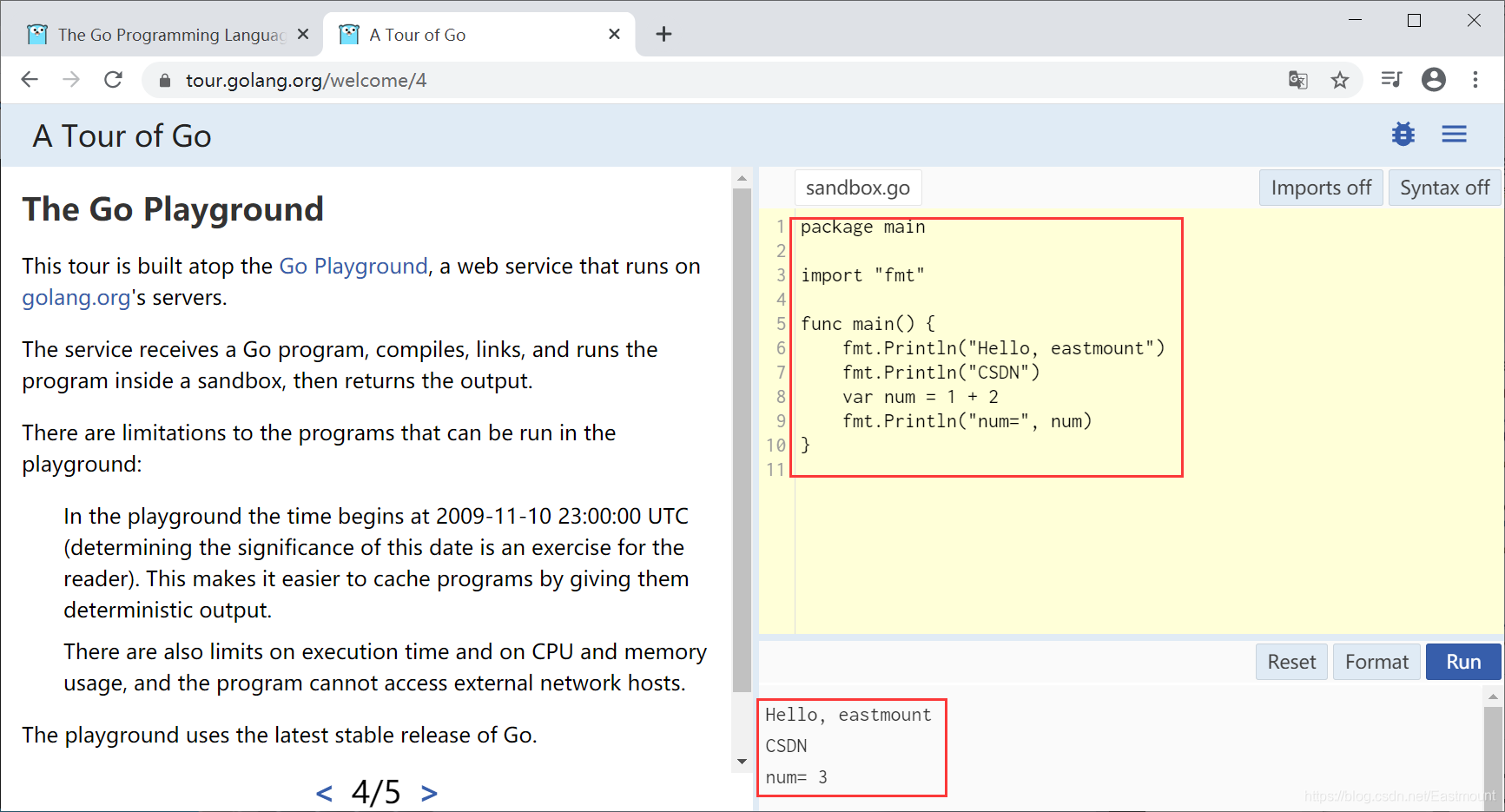
Task: Click code line Println("num=", num)
Action: click(967, 421)
